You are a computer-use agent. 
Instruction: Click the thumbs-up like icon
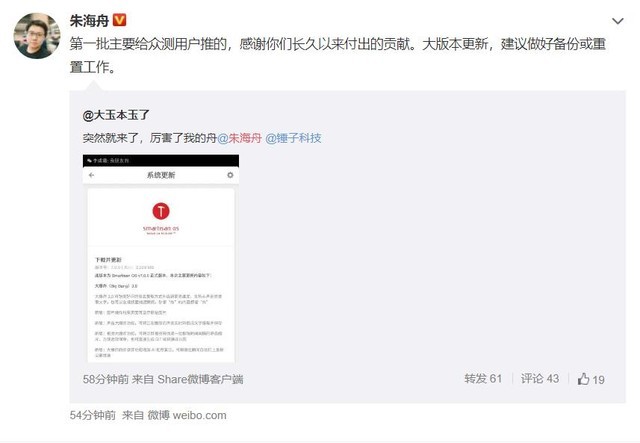[583, 379]
